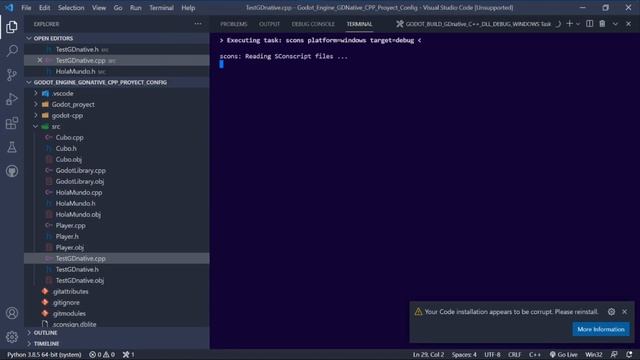The height and width of the screenshot is (360, 640).
Task: Split the terminal panel
Action: [x=589, y=24]
